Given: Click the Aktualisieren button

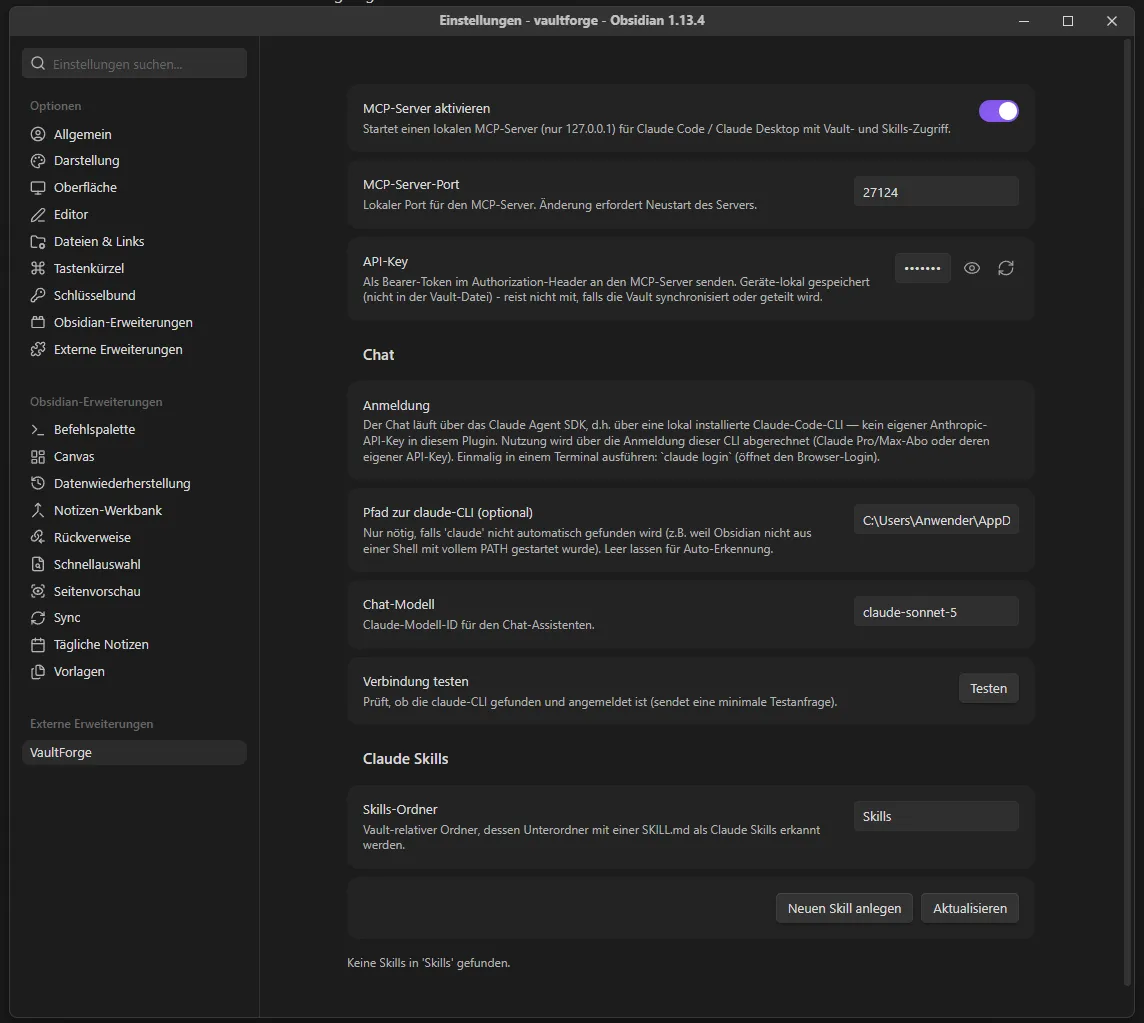Looking at the screenshot, I should [970, 908].
